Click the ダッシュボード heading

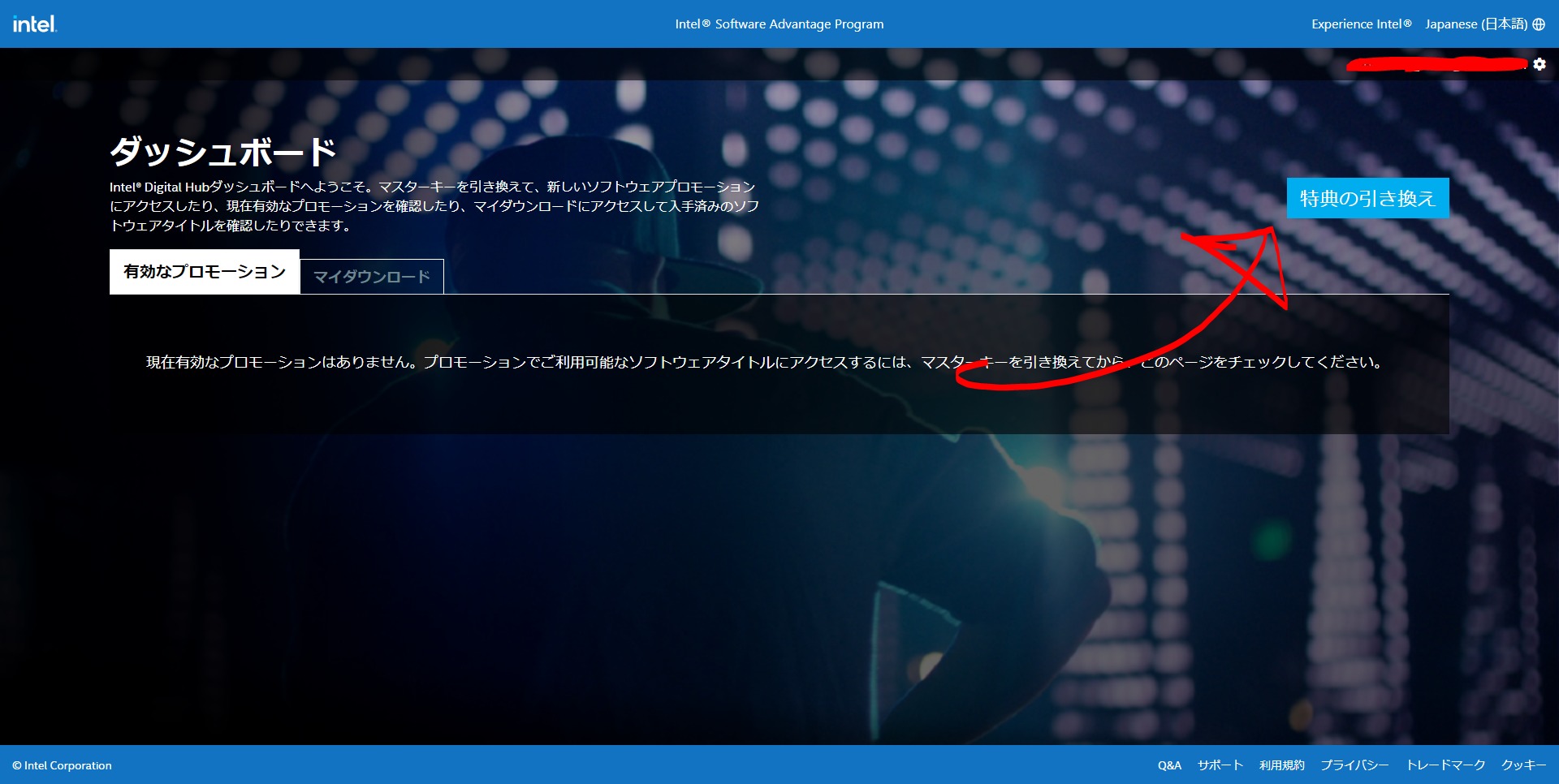pyautogui.click(x=223, y=152)
